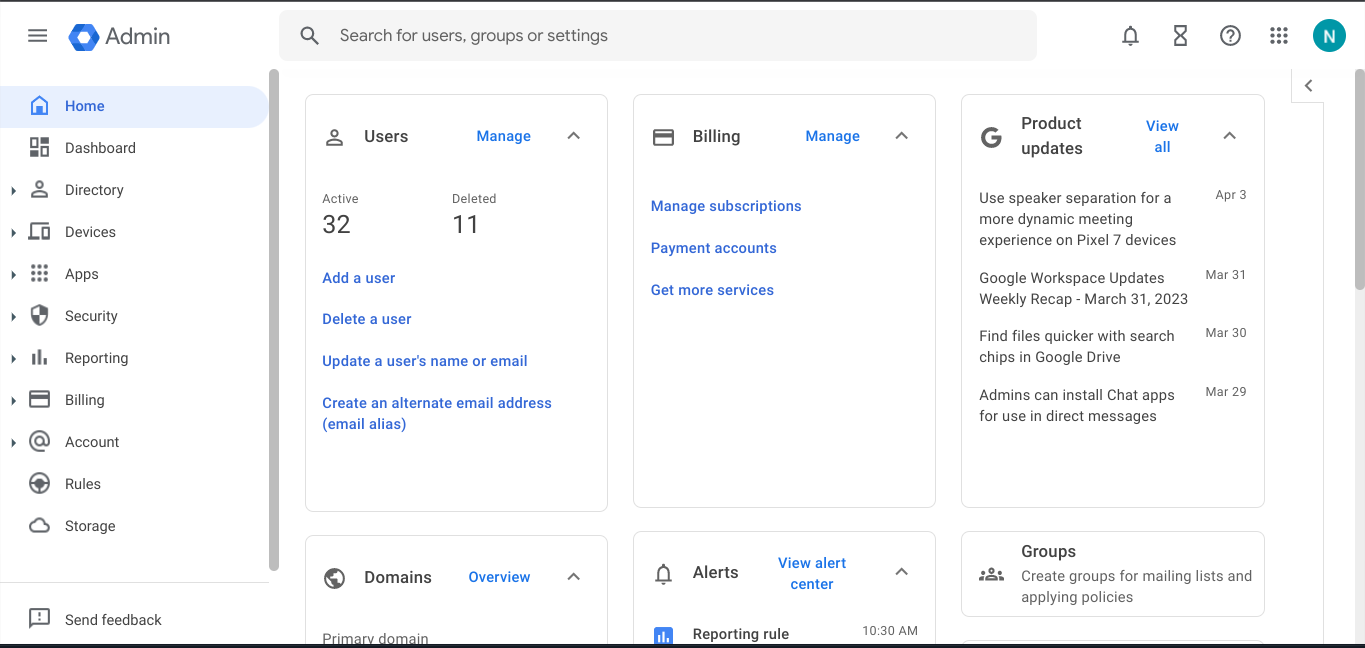Screen dimensions: 1365x648
Task: Open the help question mark icon
Action: click(x=1230, y=36)
